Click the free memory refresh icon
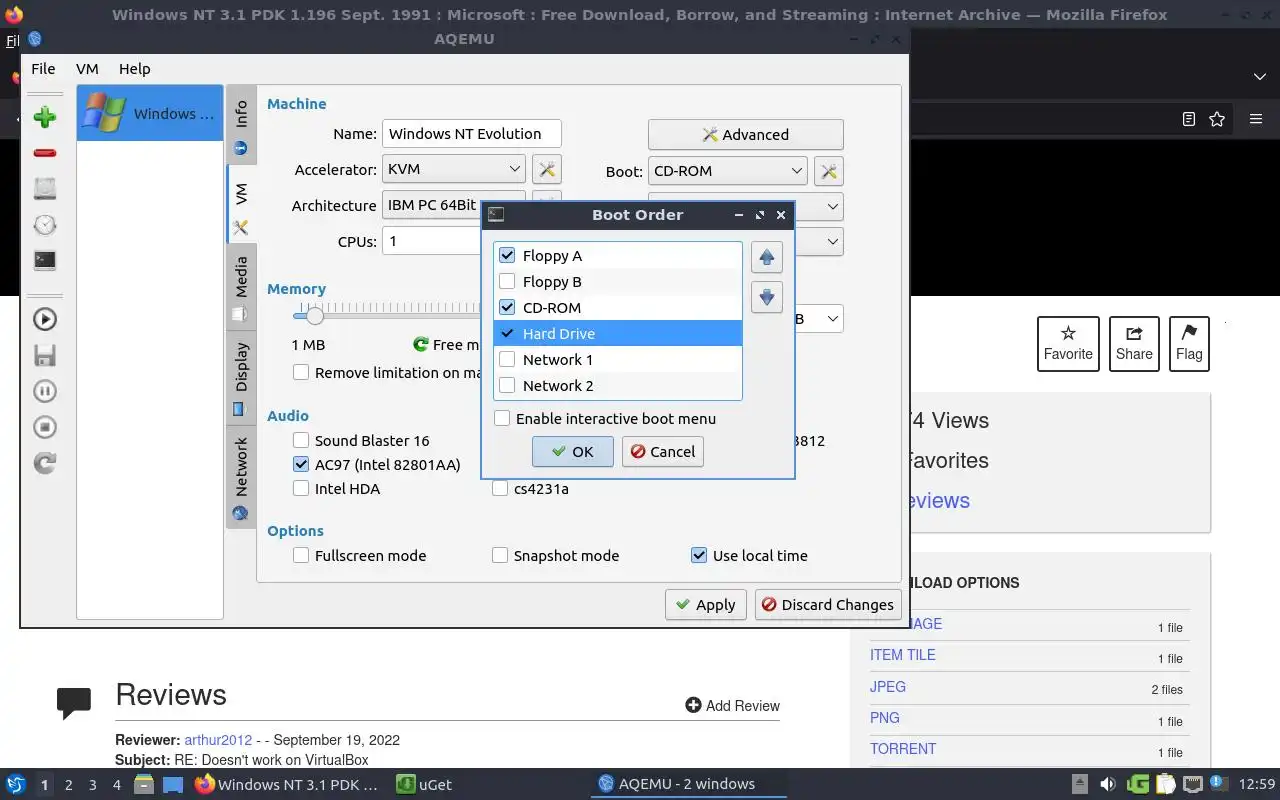 421,344
